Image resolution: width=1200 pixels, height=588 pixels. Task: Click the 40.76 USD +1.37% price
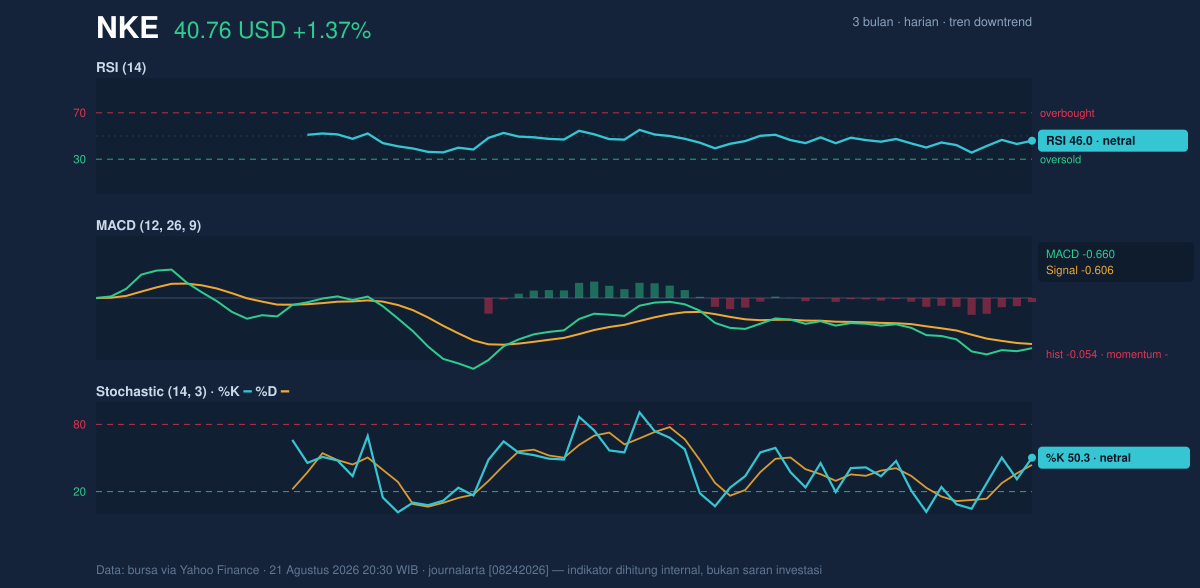click(x=272, y=31)
